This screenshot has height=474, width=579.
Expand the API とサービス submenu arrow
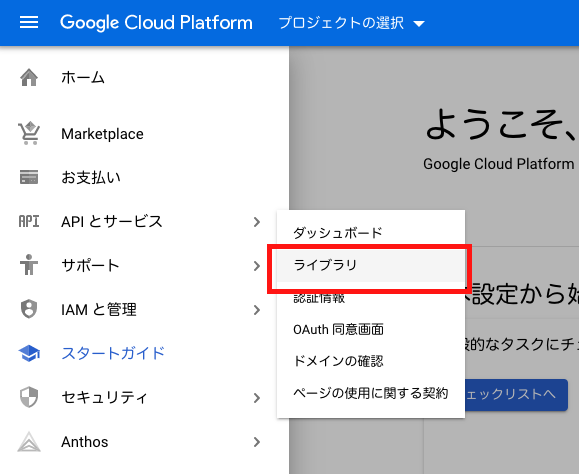click(x=257, y=222)
